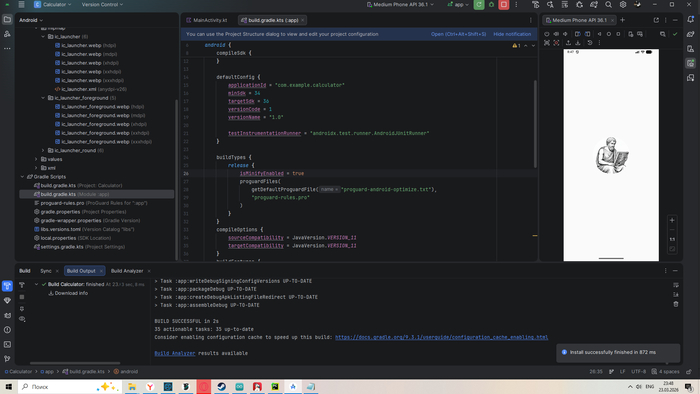Switch to MainActivity.kt editor tab

coord(207,20)
